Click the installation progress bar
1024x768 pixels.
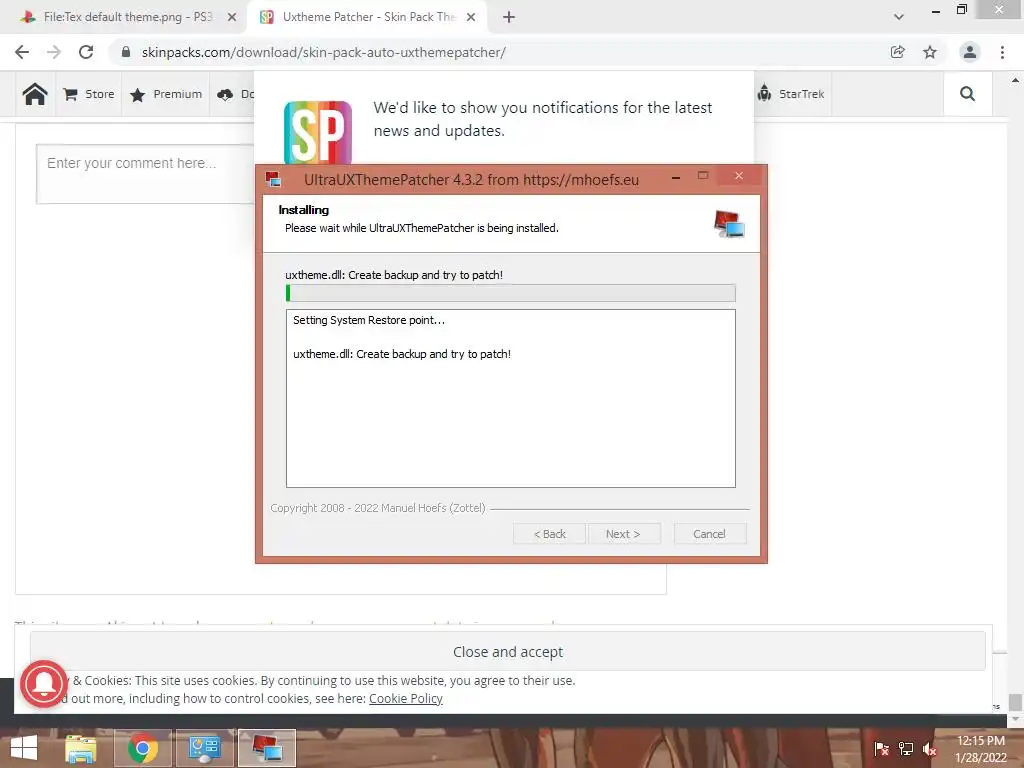511,293
